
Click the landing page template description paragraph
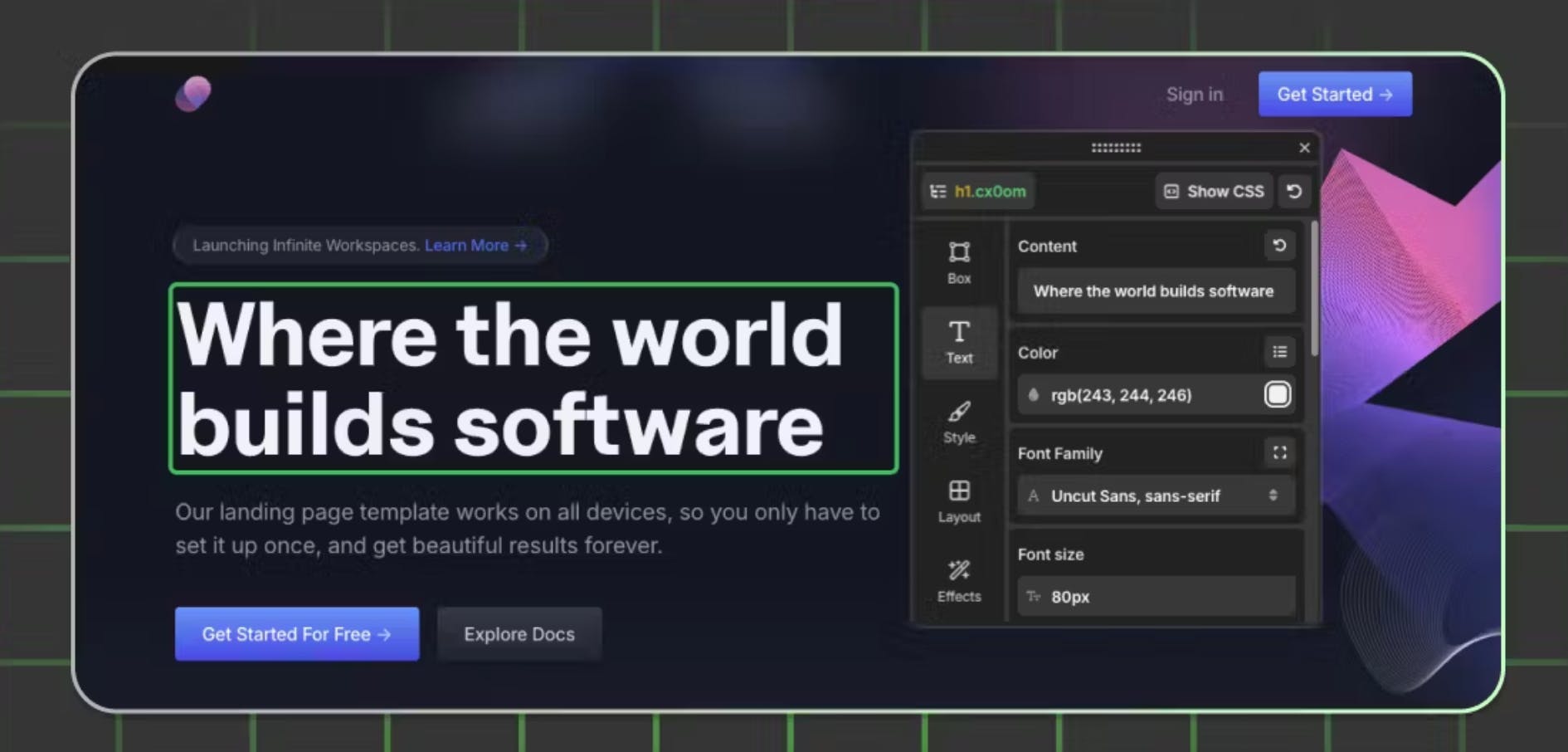528,529
